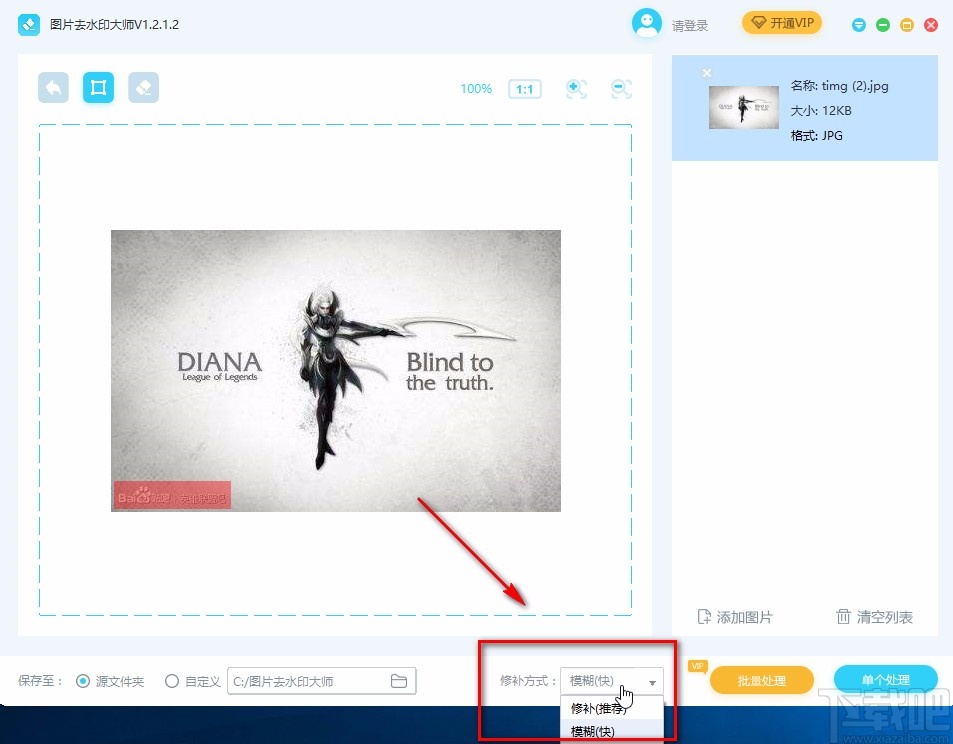Select the rectangle selection tool
The width and height of the screenshot is (953, 744).
(98, 88)
